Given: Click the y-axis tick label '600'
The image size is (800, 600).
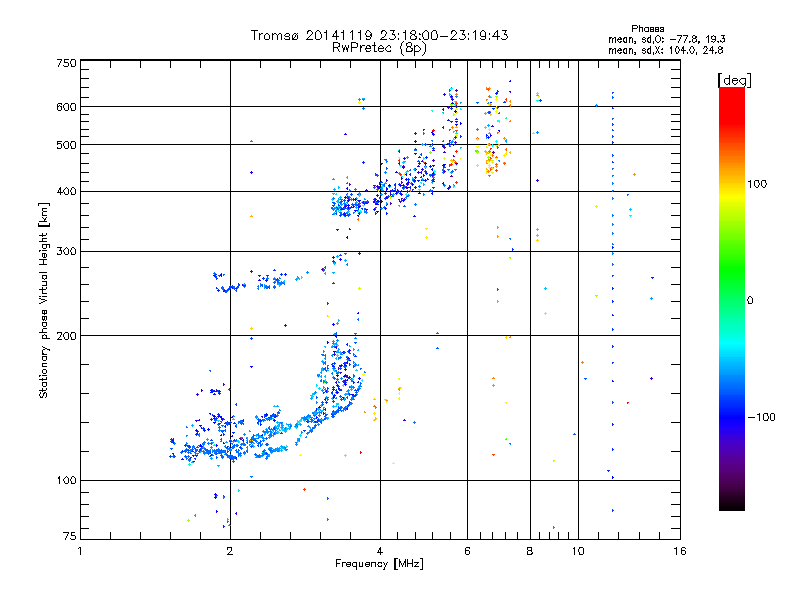Looking at the screenshot, I should (x=66, y=107).
